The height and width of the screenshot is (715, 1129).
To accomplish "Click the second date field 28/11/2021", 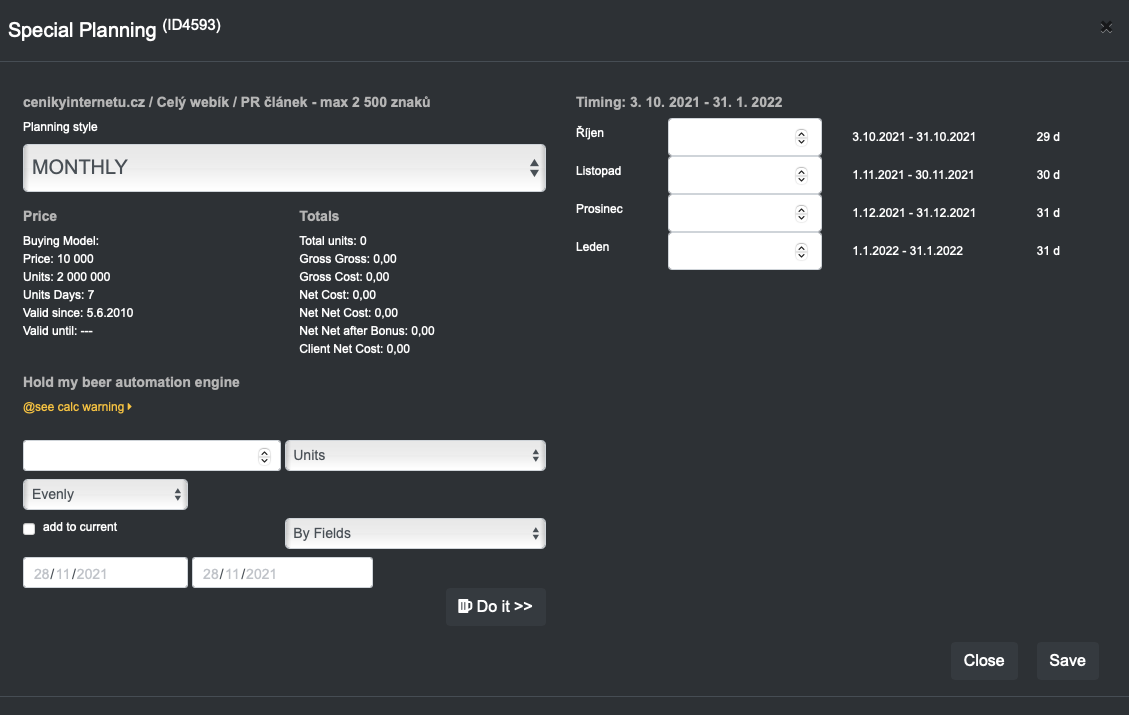I will (x=281, y=573).
